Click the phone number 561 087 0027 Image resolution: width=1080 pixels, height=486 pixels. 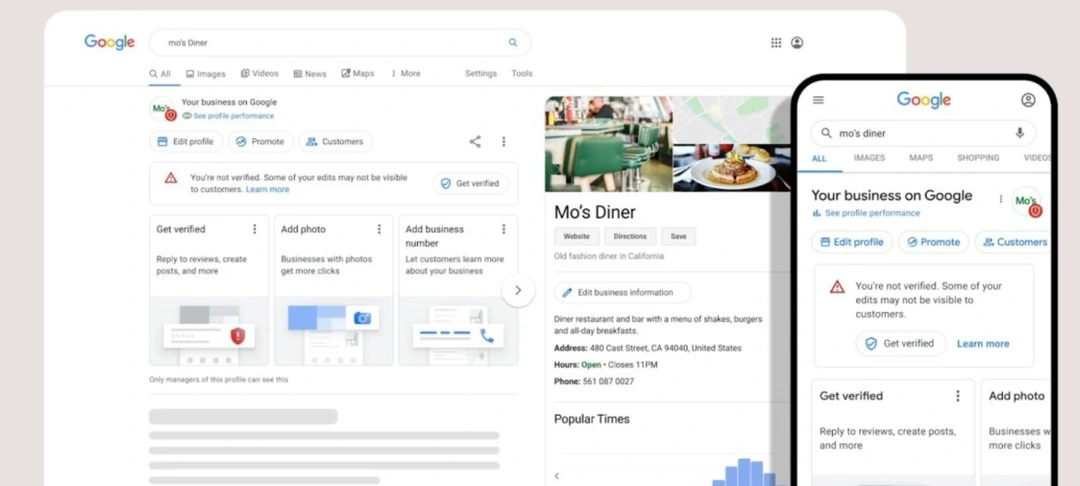[610, 381]
